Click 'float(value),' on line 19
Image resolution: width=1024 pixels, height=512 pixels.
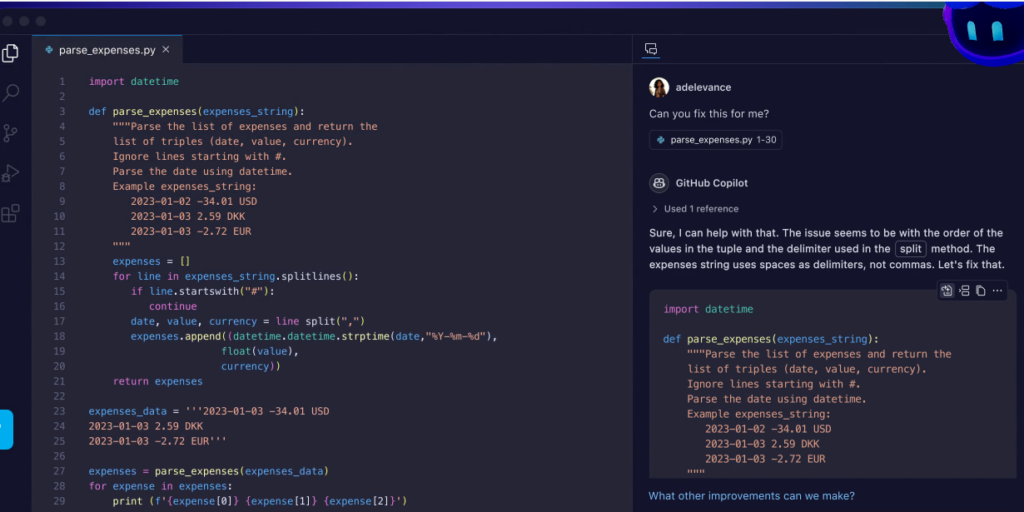coord(259,351)
